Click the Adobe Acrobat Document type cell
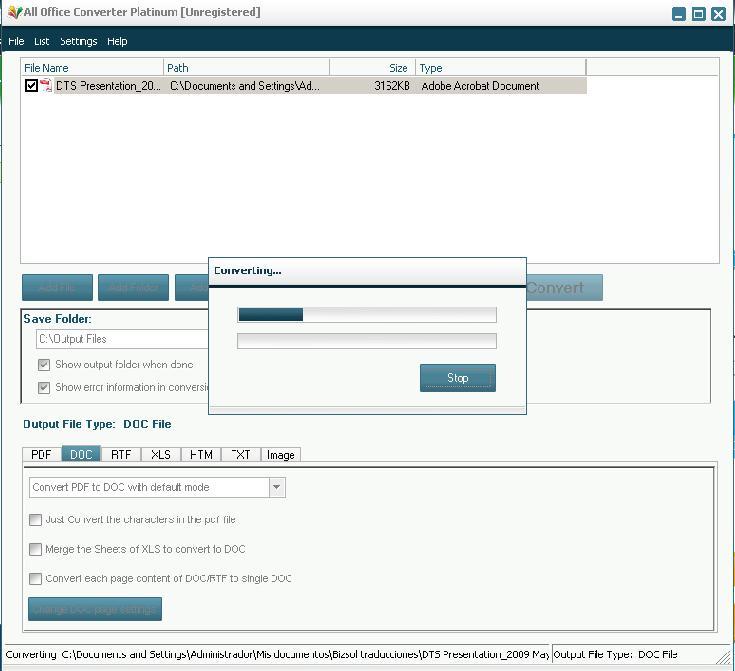This screenshot has width=735, height=671. coord(480,86)
